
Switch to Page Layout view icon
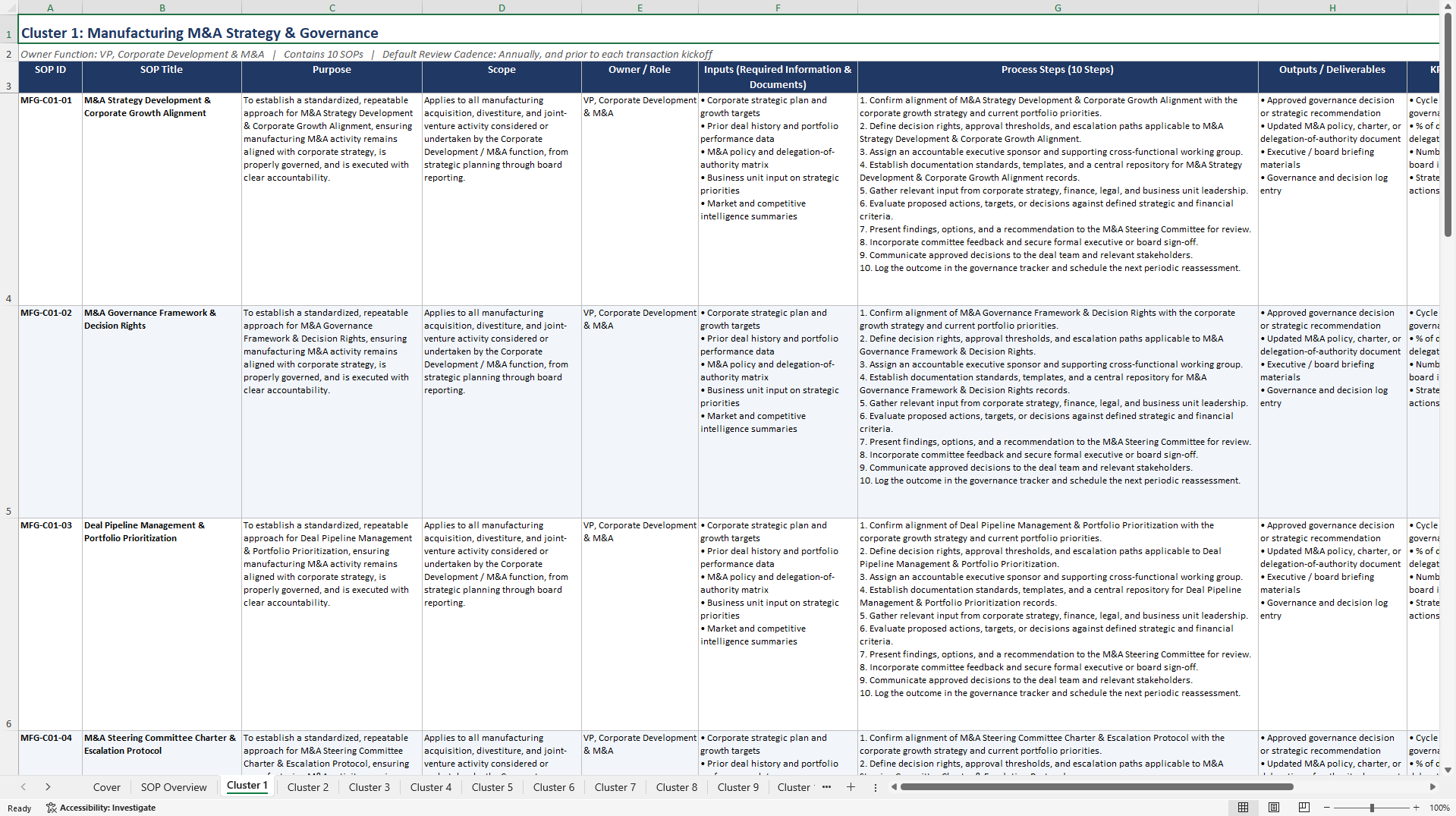[1274, 808]
